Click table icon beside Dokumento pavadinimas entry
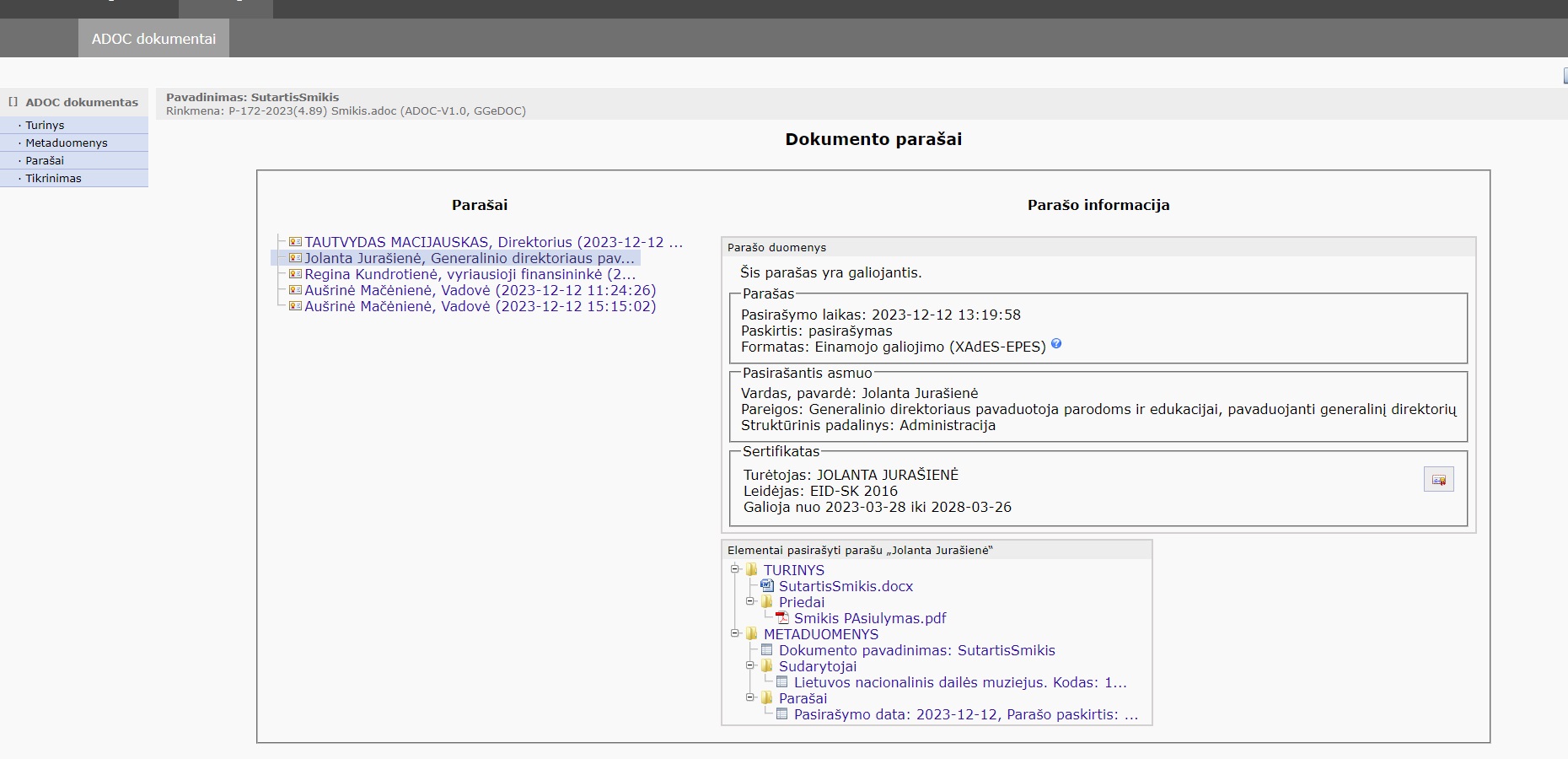This screenshot has height=759, width=1568. pyautogui.click(x=766, y=649)
